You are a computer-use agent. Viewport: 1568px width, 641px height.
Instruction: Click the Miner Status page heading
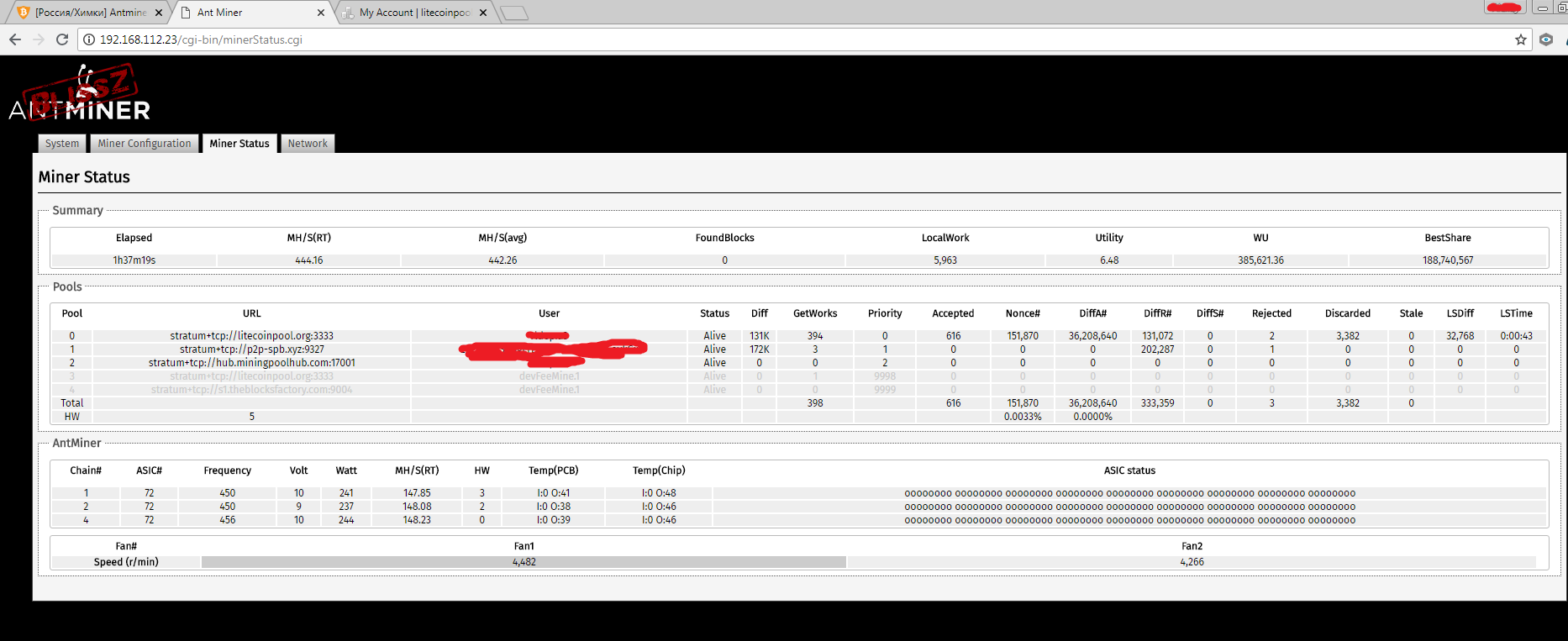click(x=84, y=177)
